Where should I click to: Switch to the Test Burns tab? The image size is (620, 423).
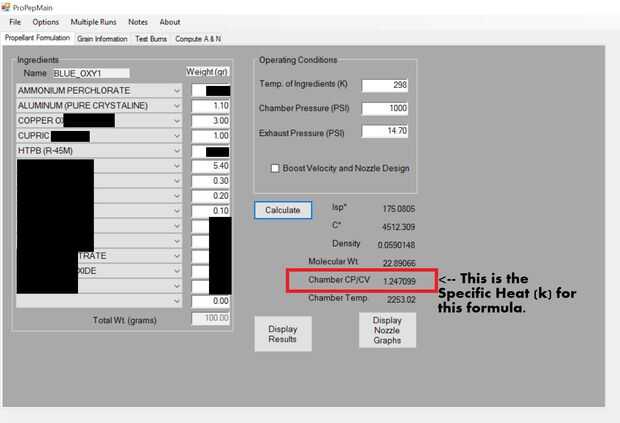coord(151,39)
